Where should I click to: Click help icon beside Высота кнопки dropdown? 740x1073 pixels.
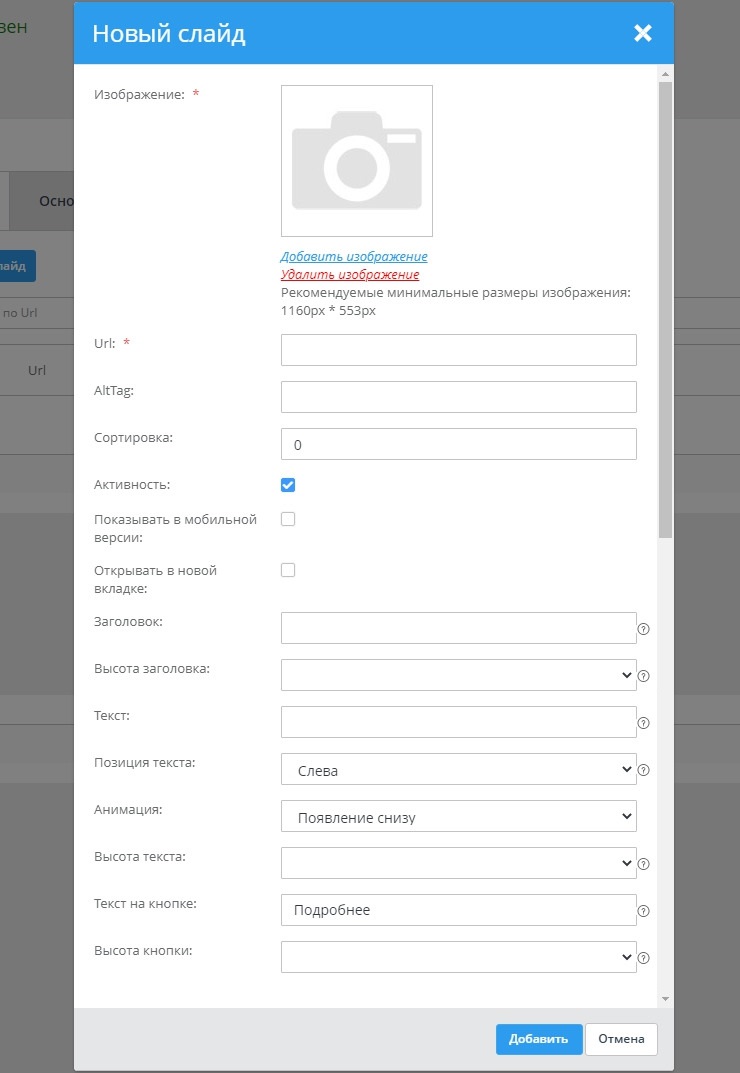644,958
